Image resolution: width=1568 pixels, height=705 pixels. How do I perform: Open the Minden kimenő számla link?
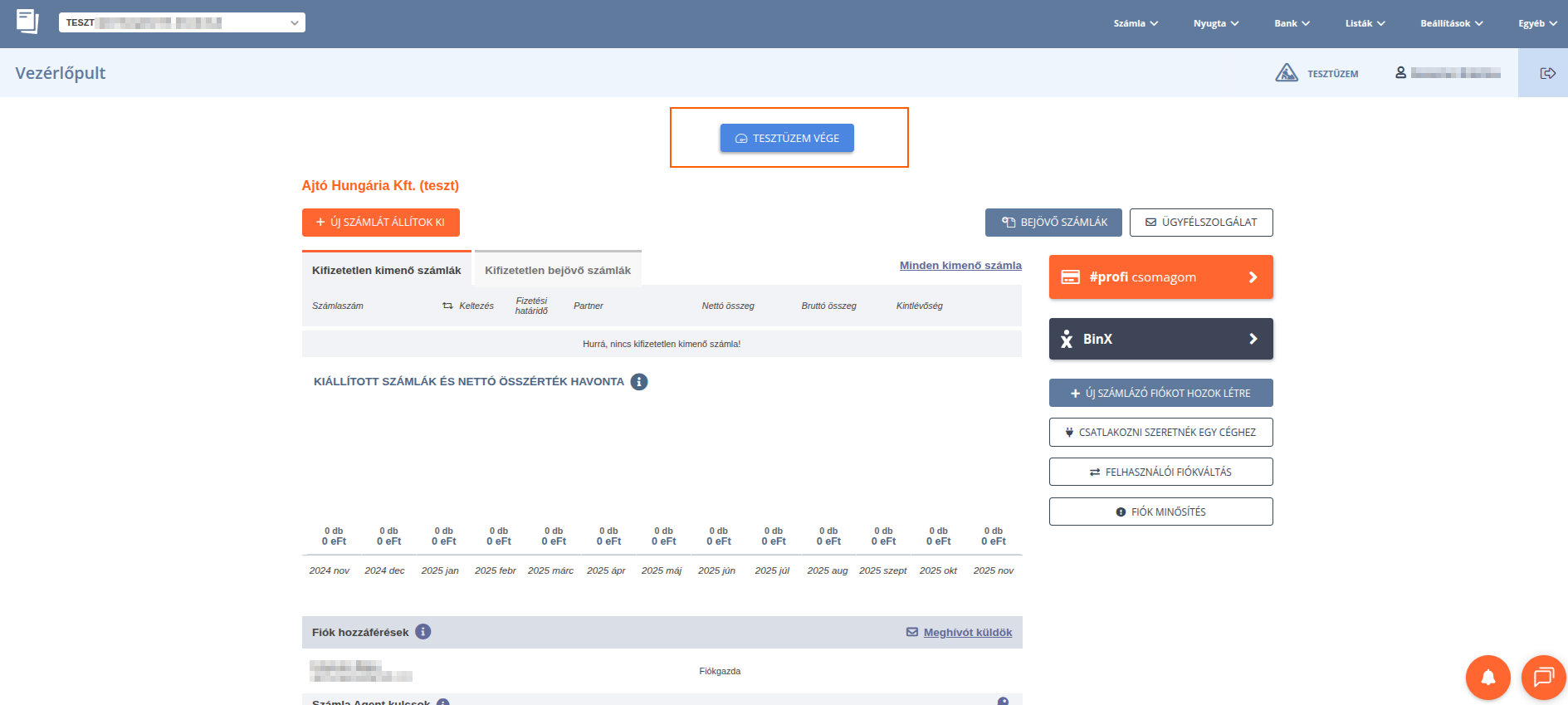click(x=960, y=266)
